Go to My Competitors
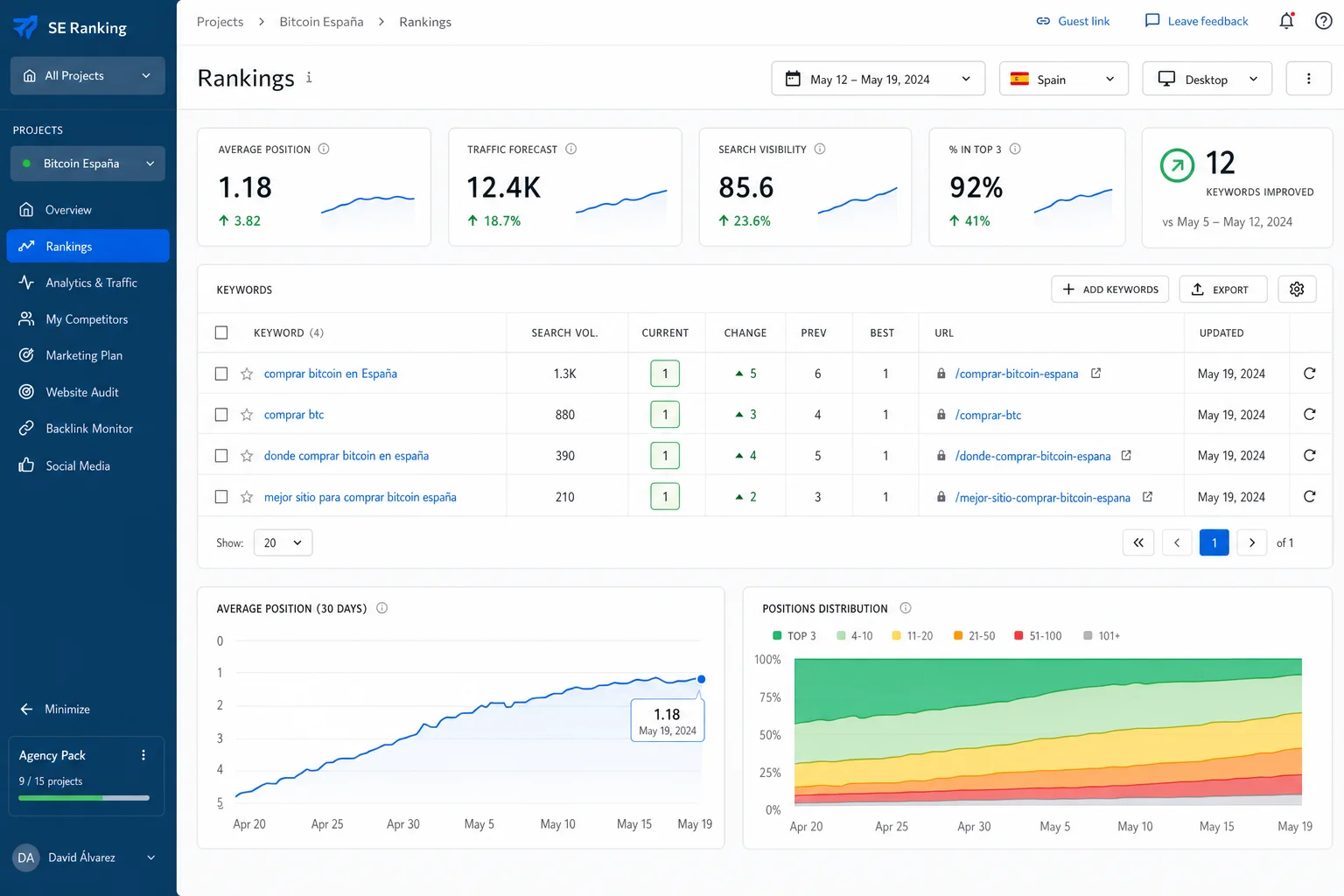 [87, 319]
